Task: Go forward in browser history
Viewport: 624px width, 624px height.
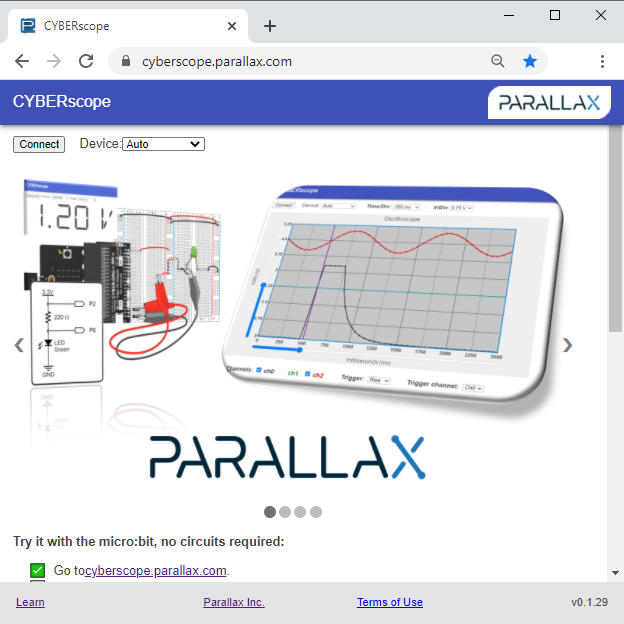Action: tap(54, 61)
